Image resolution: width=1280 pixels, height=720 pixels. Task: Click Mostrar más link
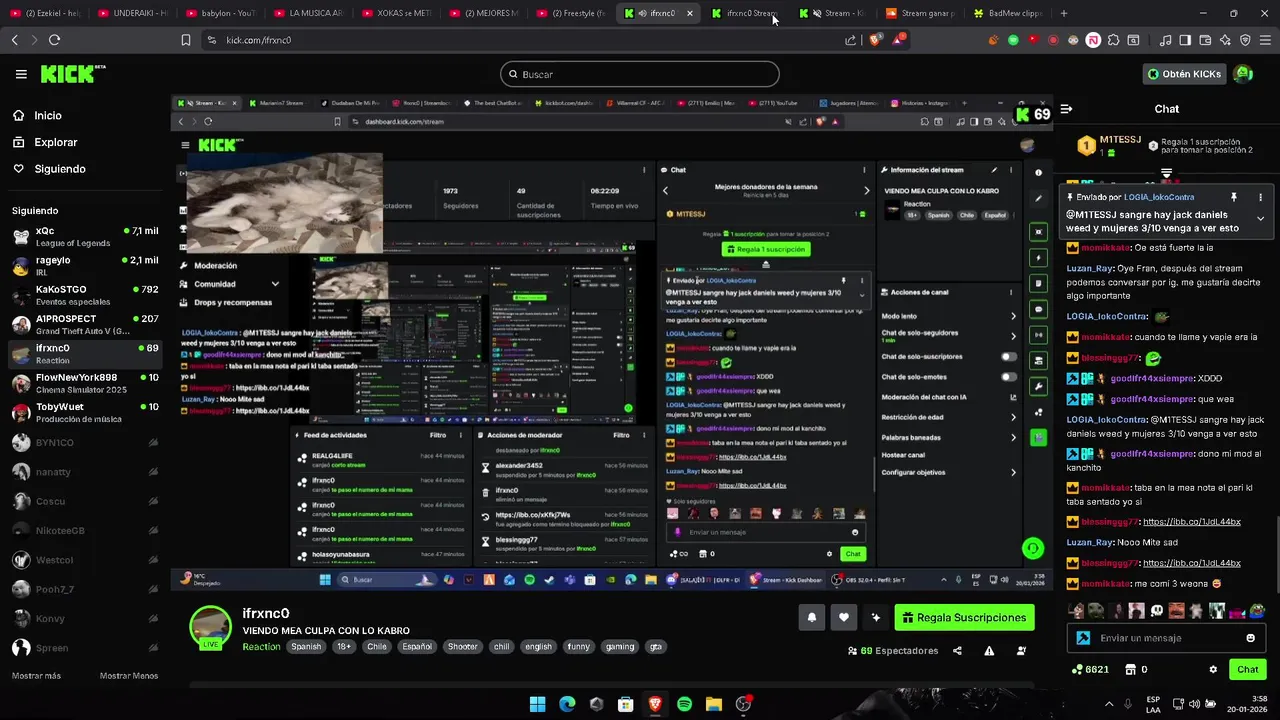(x=36, y=676)
